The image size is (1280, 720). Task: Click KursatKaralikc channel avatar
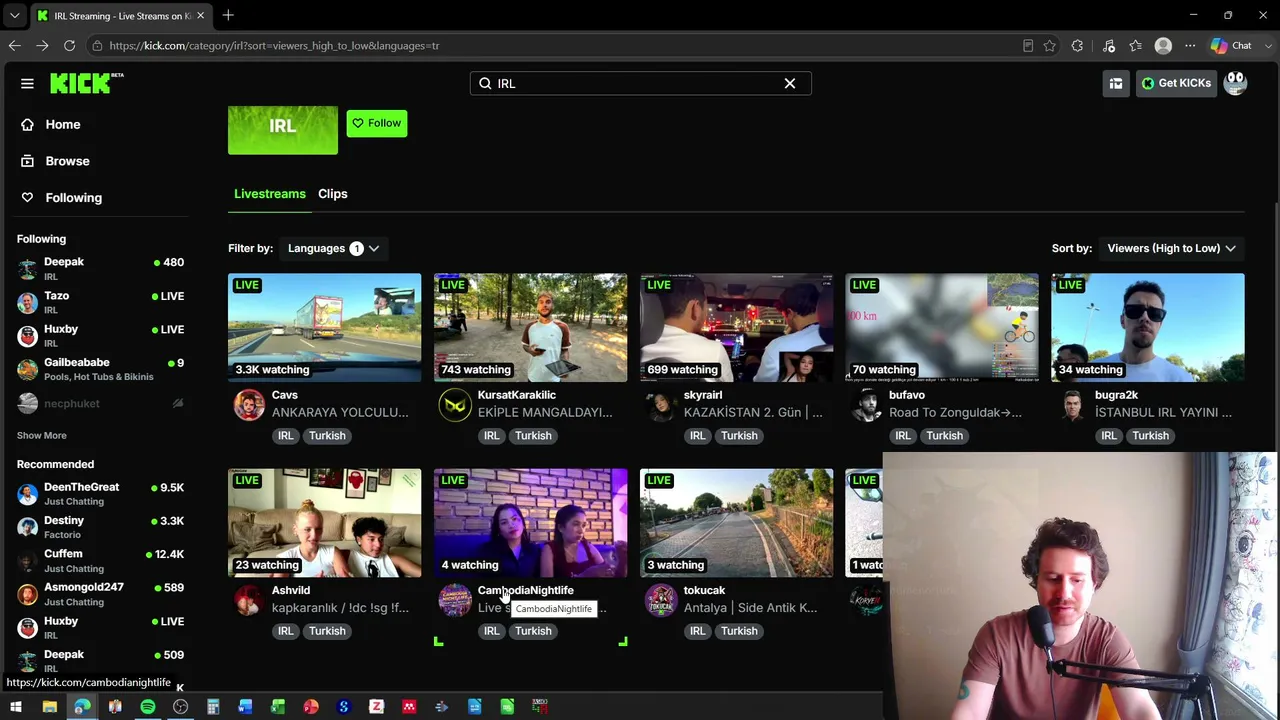point(455,405)
